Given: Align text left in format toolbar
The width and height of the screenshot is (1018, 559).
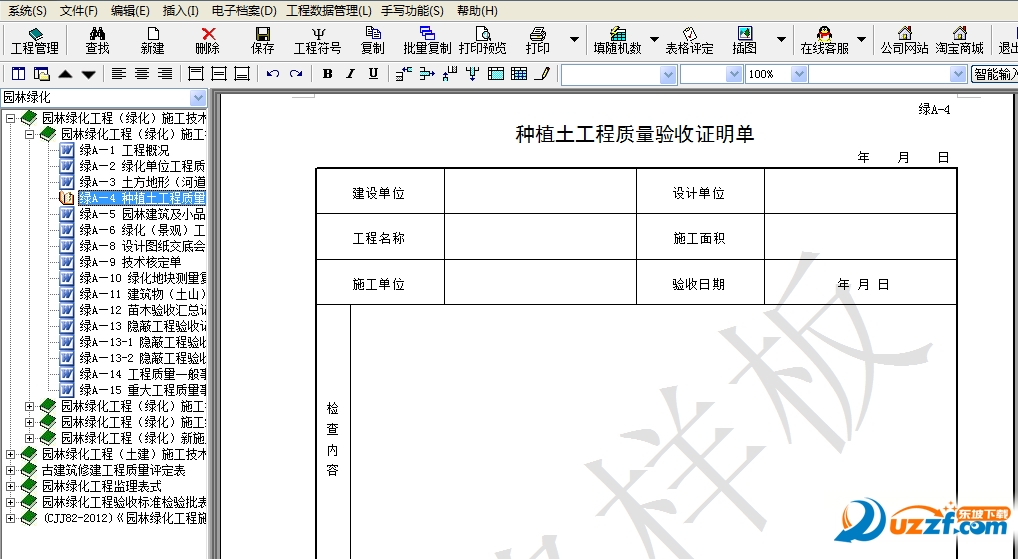Looking at the screenshot, I should tap(118, 74).
